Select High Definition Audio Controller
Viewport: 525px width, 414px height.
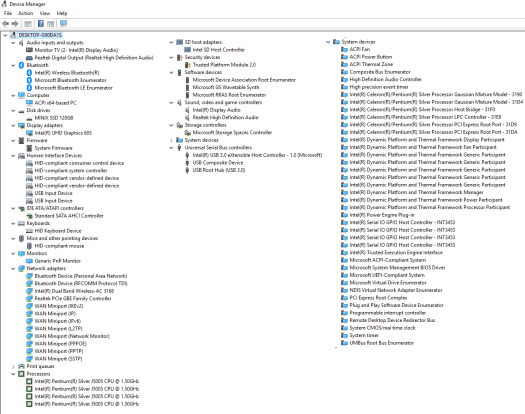click(386, 79)
